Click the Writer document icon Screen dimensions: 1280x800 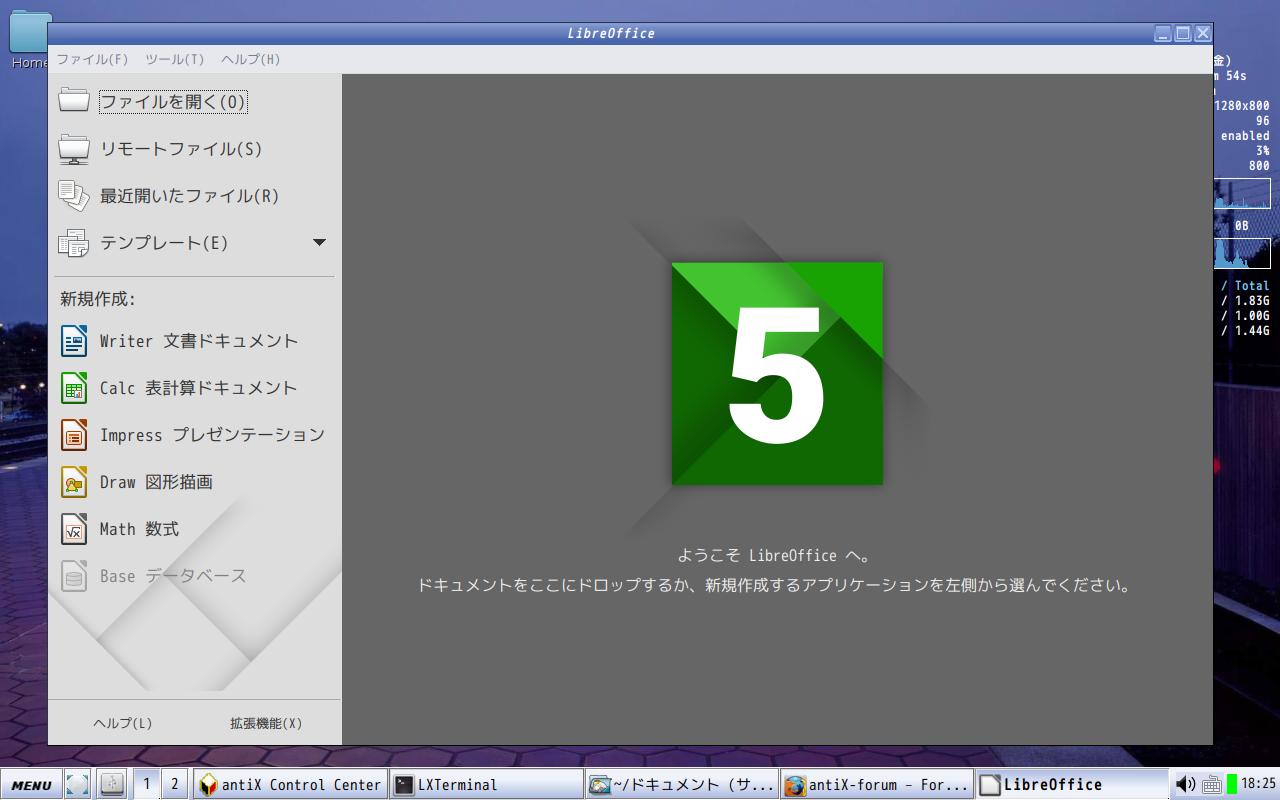(x=74, y=341)
